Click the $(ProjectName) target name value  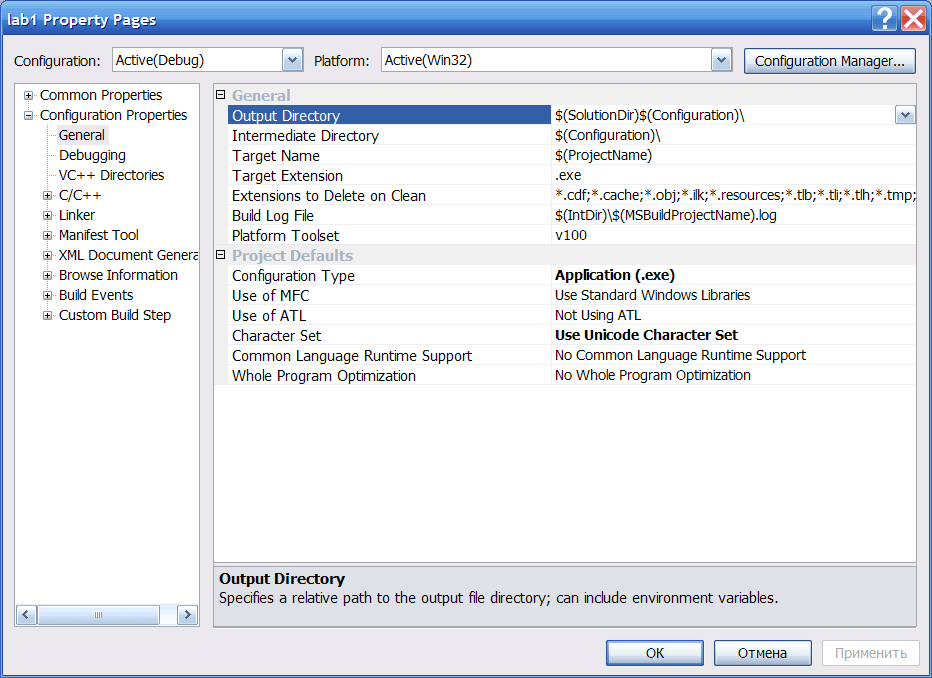(x=733, y=156)
